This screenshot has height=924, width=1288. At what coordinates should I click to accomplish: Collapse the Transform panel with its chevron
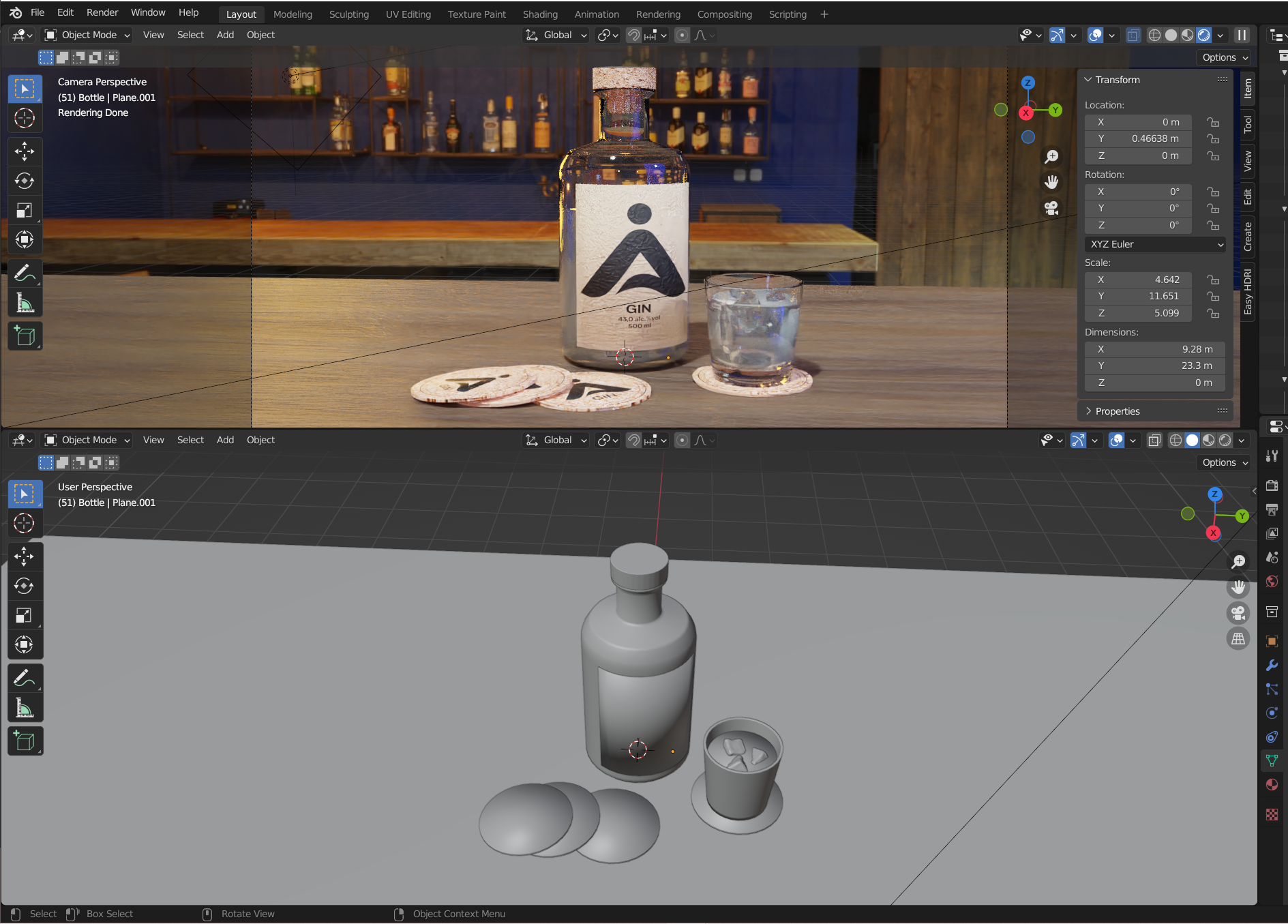pos(1088,80)
